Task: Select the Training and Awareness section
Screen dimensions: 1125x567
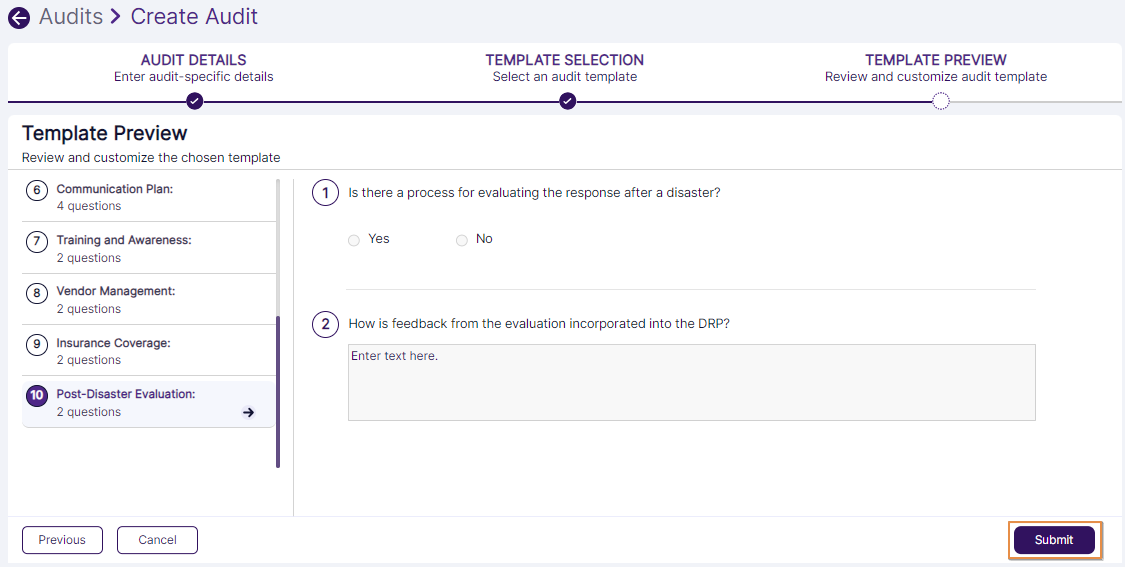Action: tap(148, 248)
